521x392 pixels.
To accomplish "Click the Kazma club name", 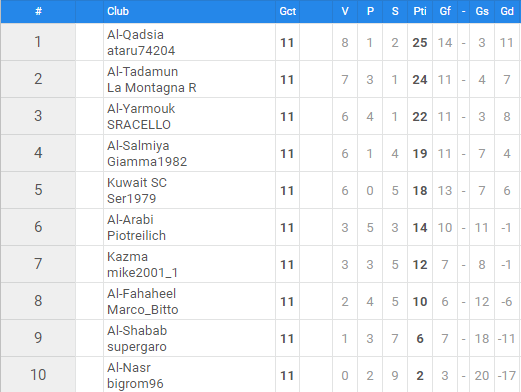I will 127,257.
